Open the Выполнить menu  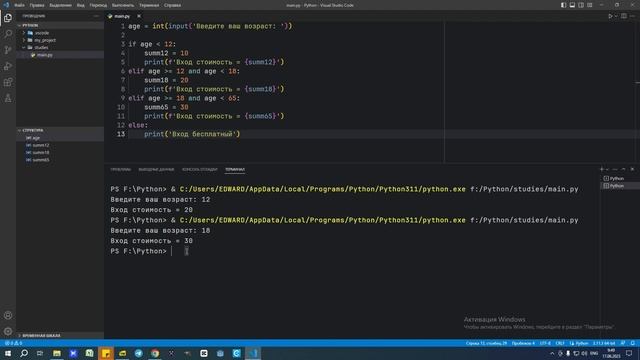[123, 5]
